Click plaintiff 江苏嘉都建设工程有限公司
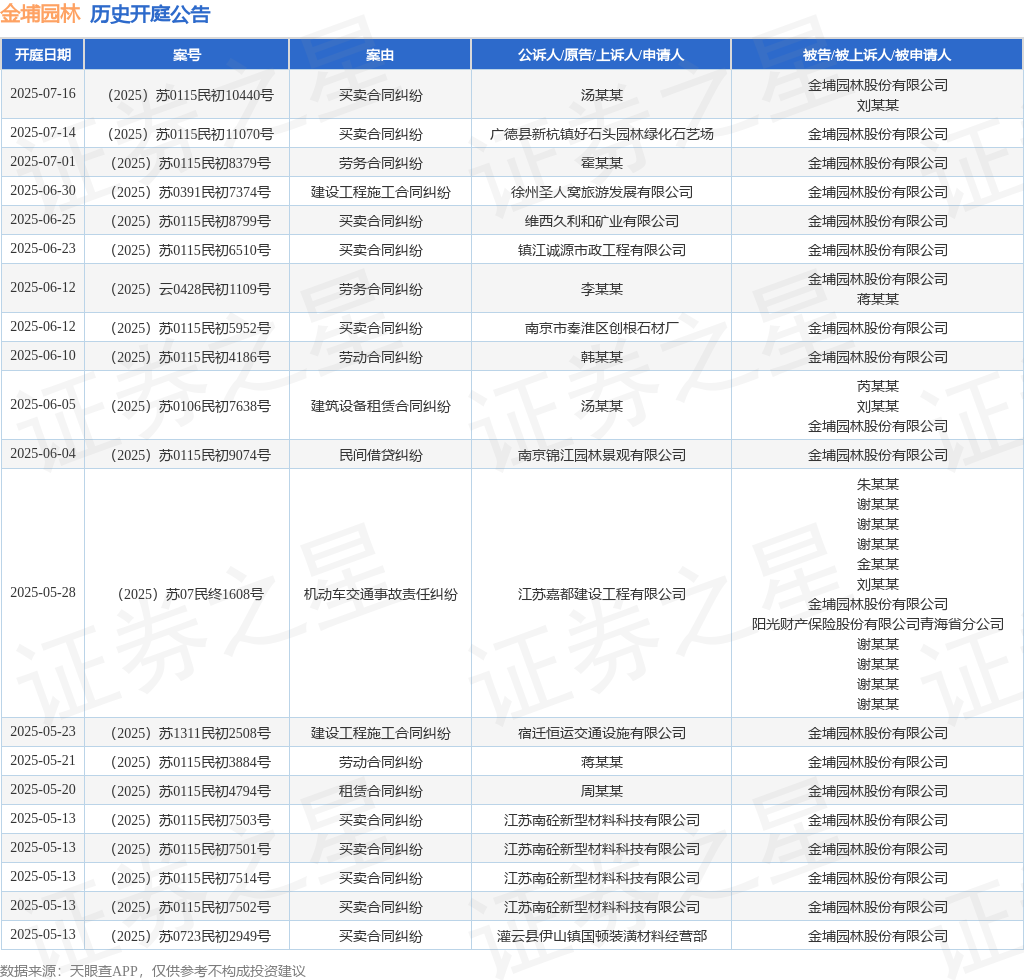The image size is (1024, 980). 601,594
